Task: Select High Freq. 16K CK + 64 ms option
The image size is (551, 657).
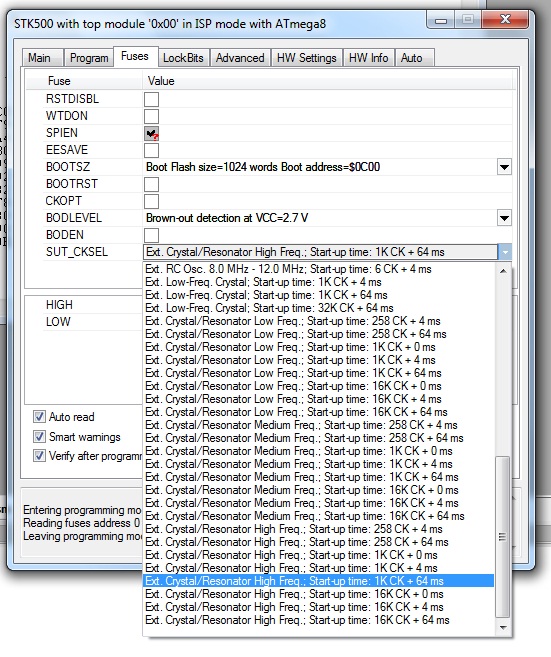Action: tap(318, 620)
